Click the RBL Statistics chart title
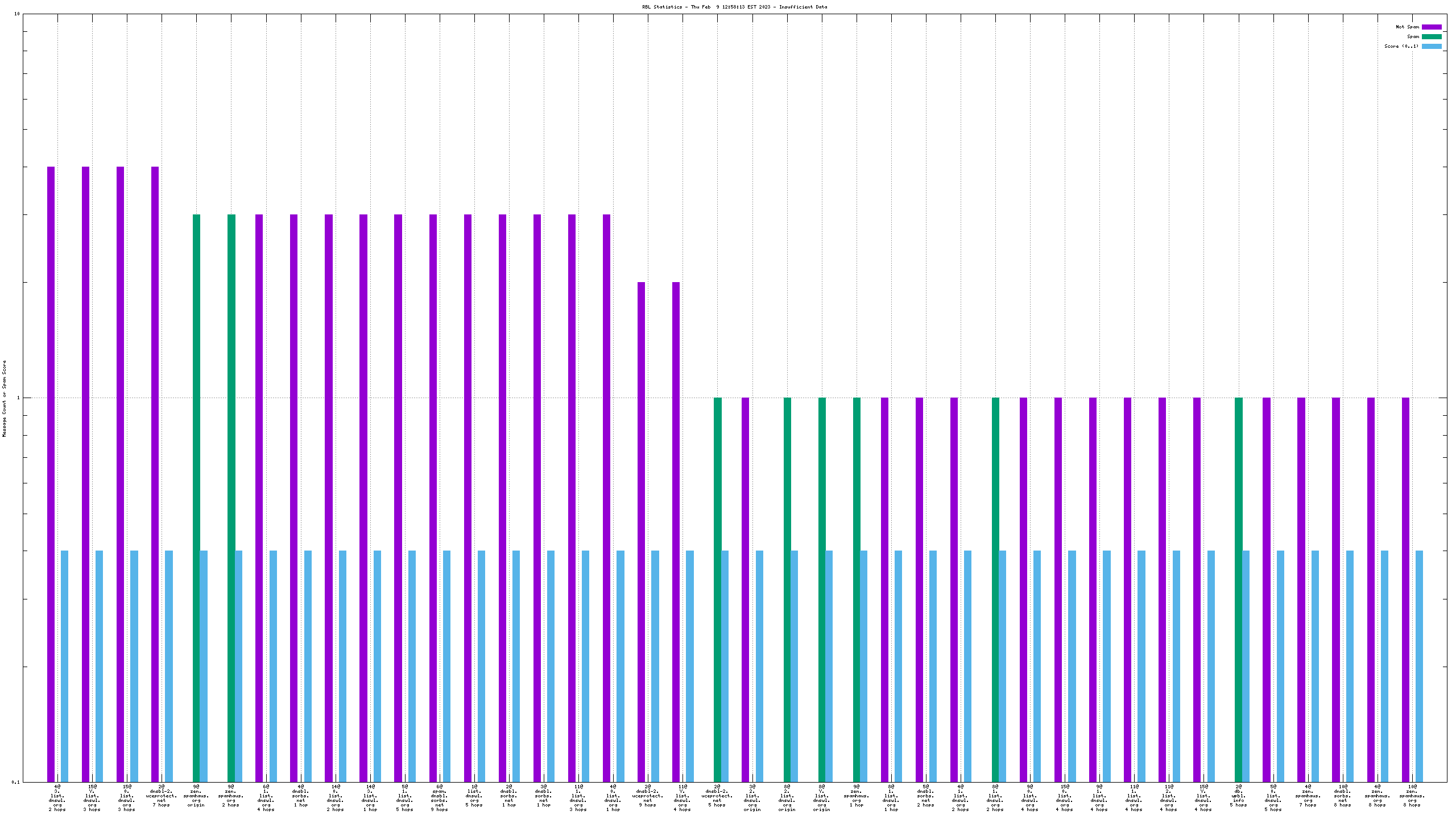 tap(734, 7)
